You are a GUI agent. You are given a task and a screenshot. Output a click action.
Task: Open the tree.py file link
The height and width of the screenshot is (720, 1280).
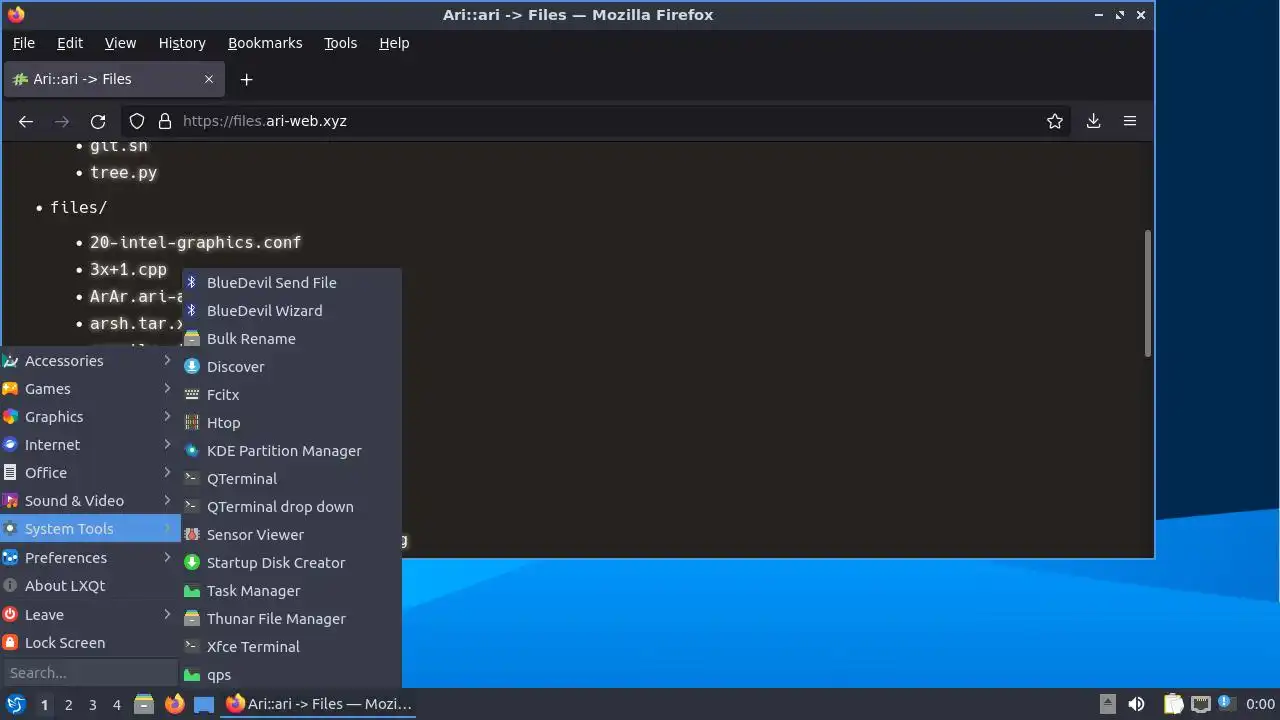(x=124, y=173)
